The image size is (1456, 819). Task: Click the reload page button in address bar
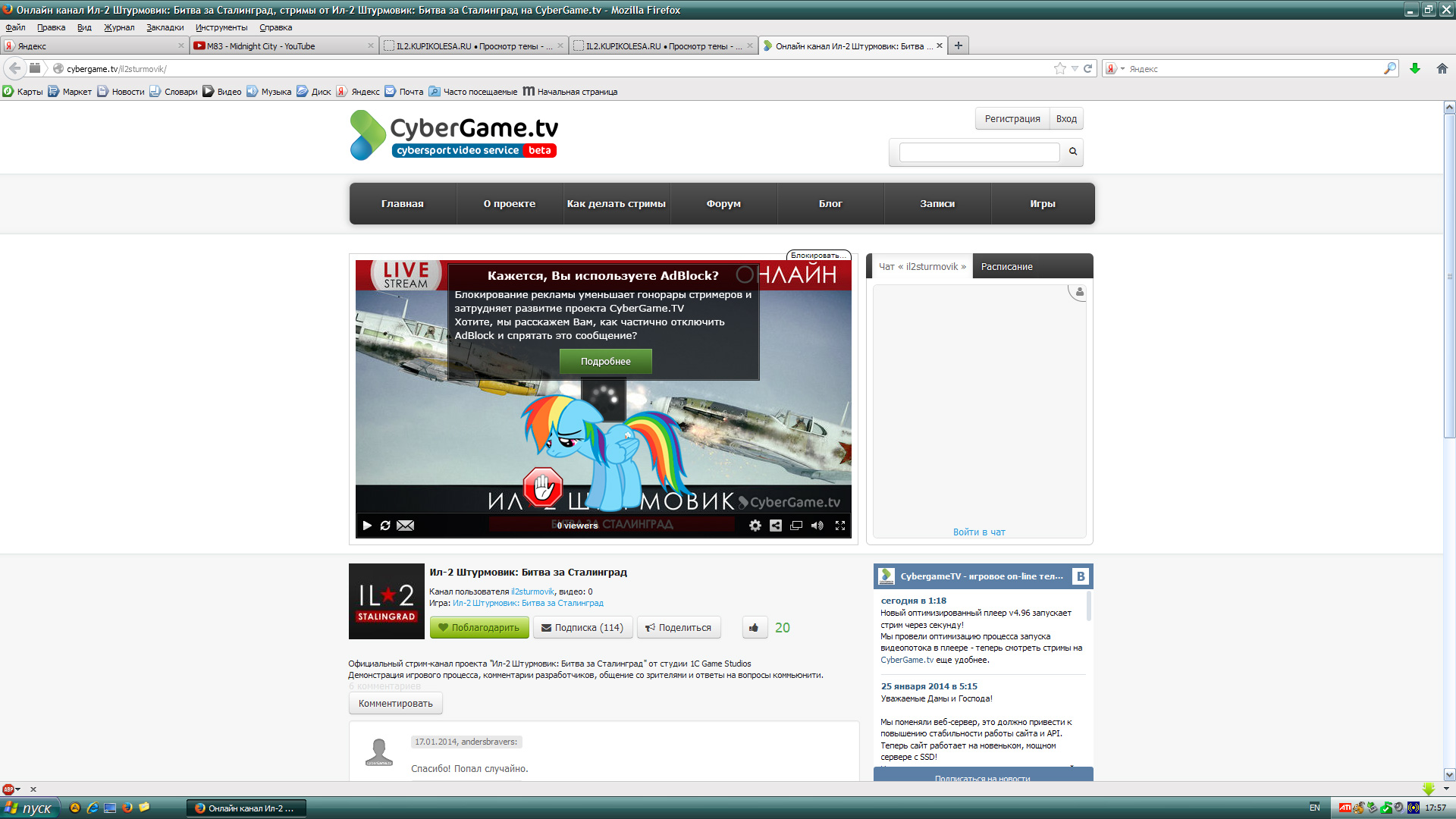(1087, 68)
